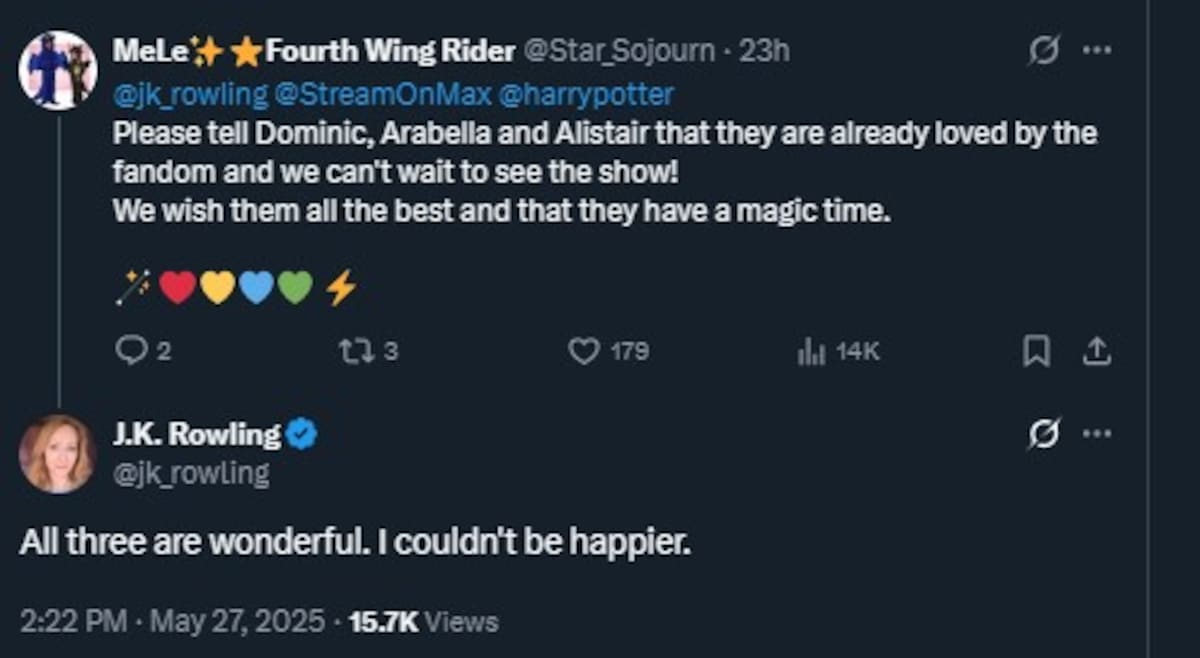1200x658 pixels.
Task: Share MeLe's tweet via share icon
Action: 1097,351
